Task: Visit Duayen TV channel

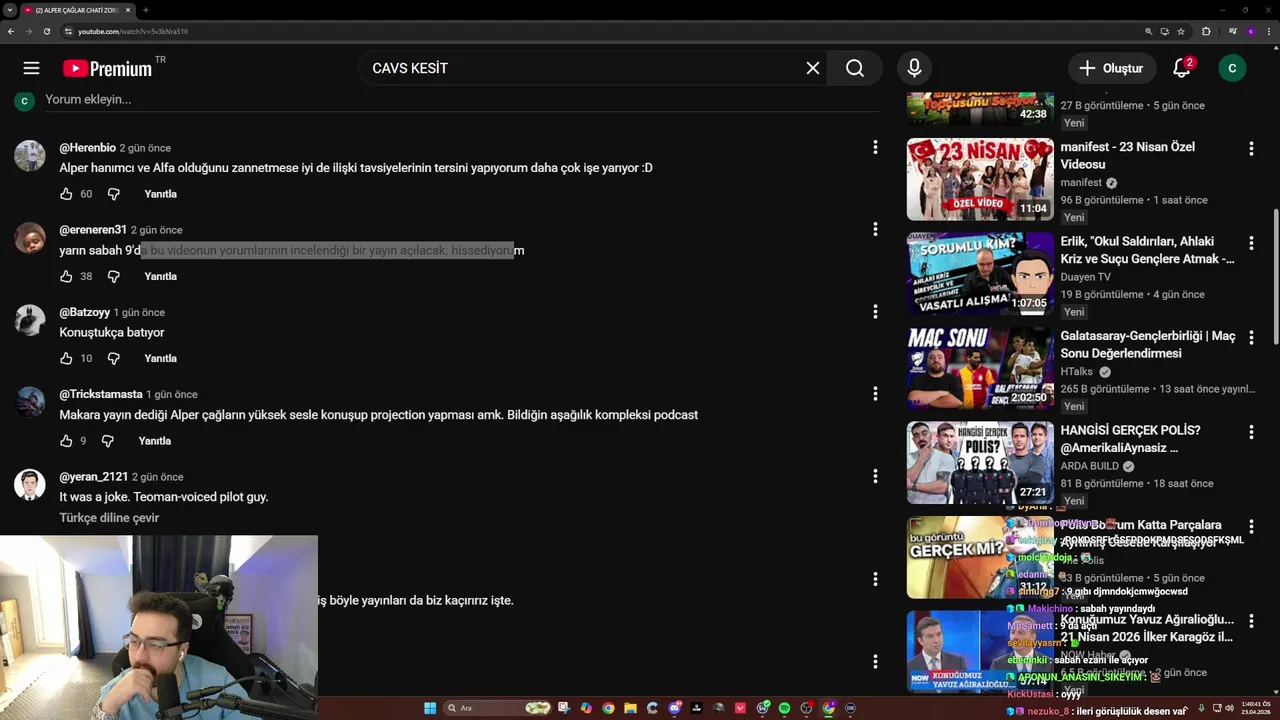Action: [x=1085, y=277]
